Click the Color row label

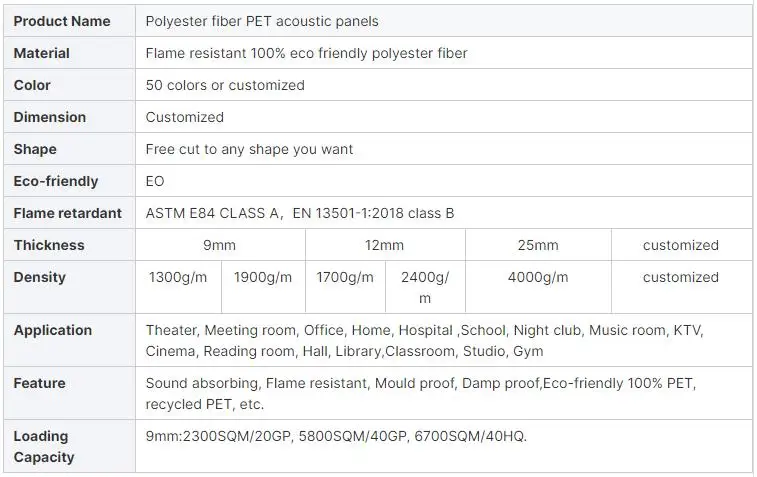(x=32, y=85)
